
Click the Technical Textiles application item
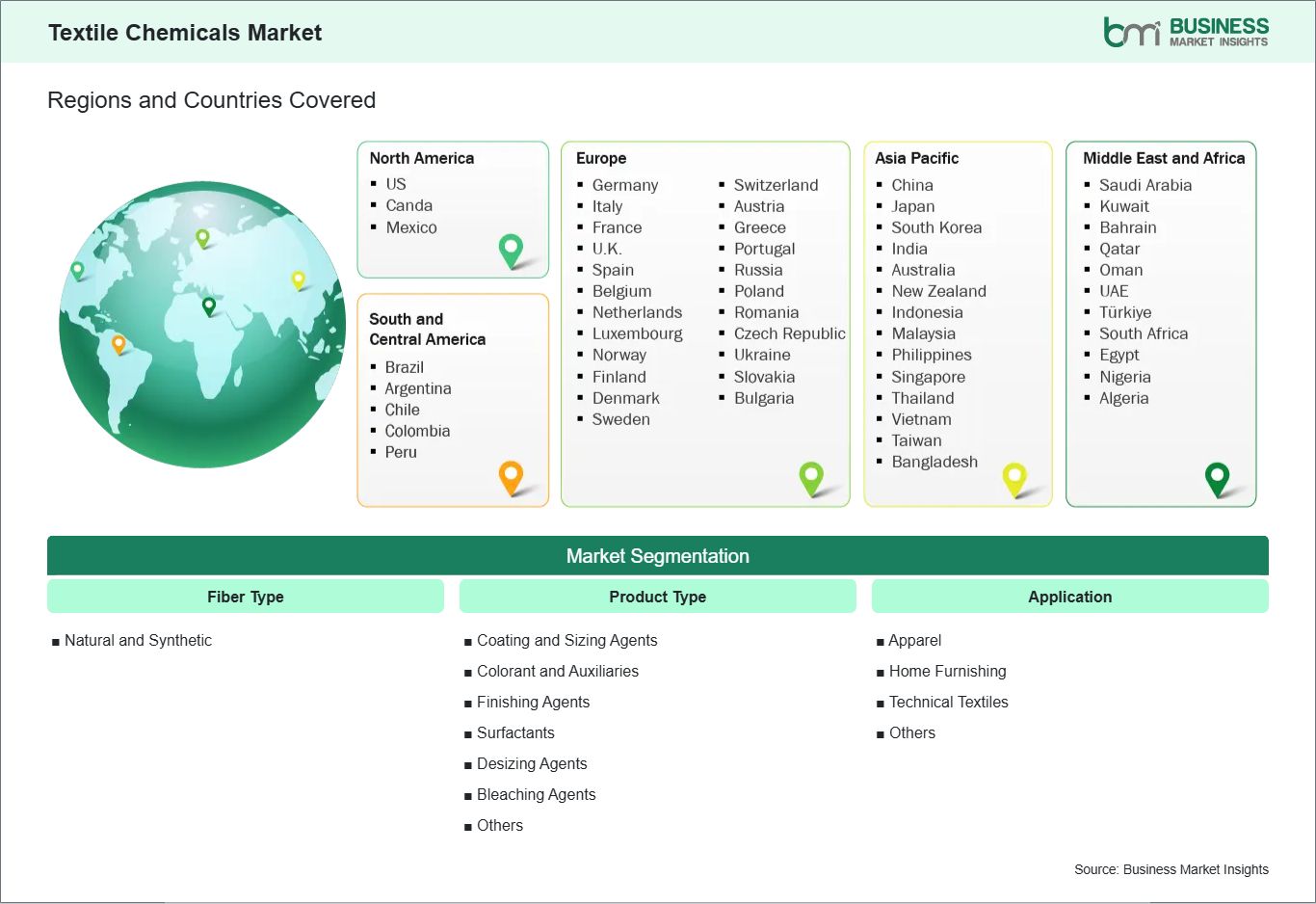pos(948,702)
